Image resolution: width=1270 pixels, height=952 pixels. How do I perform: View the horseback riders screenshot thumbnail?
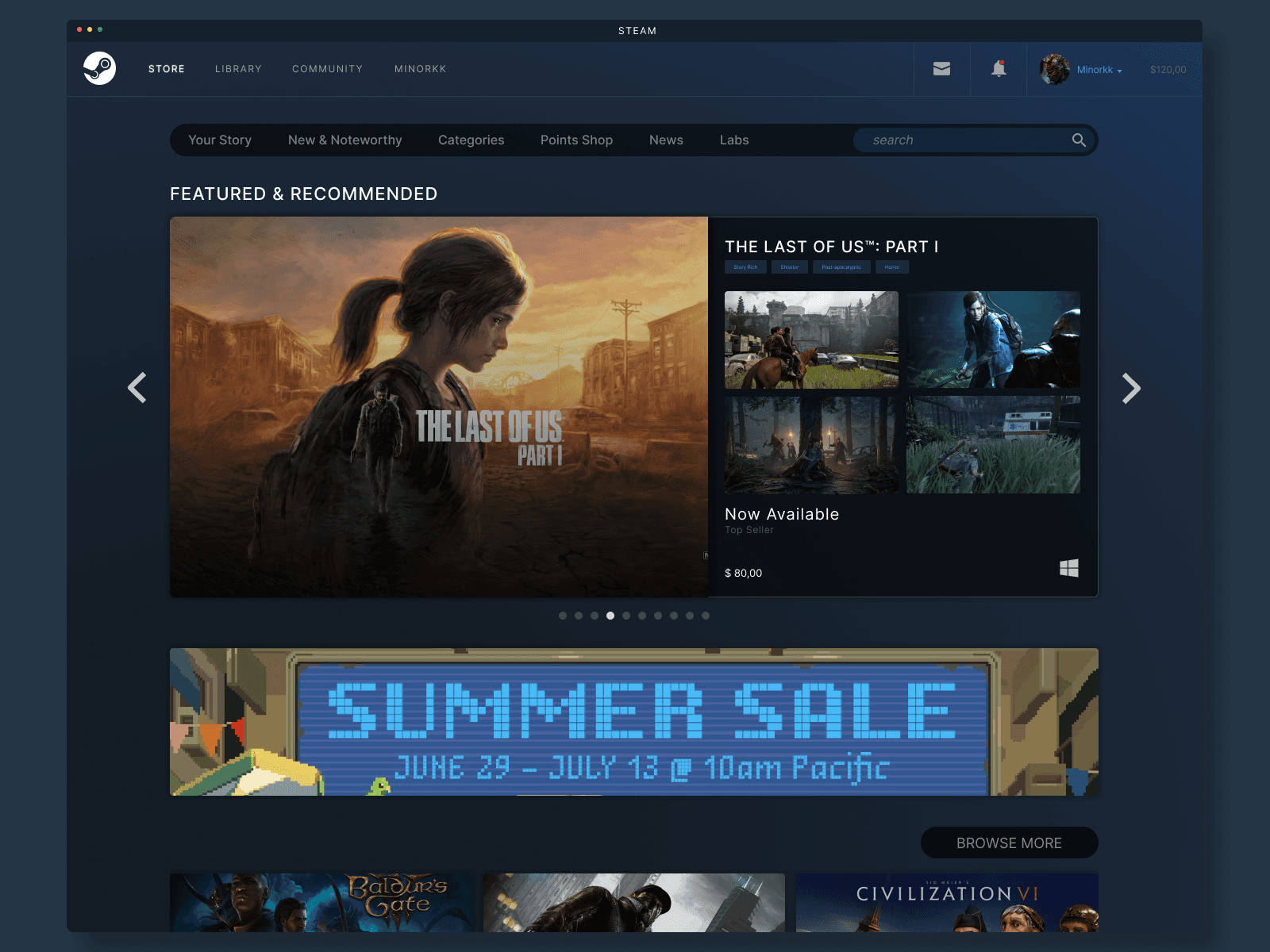tap(811, 340)
